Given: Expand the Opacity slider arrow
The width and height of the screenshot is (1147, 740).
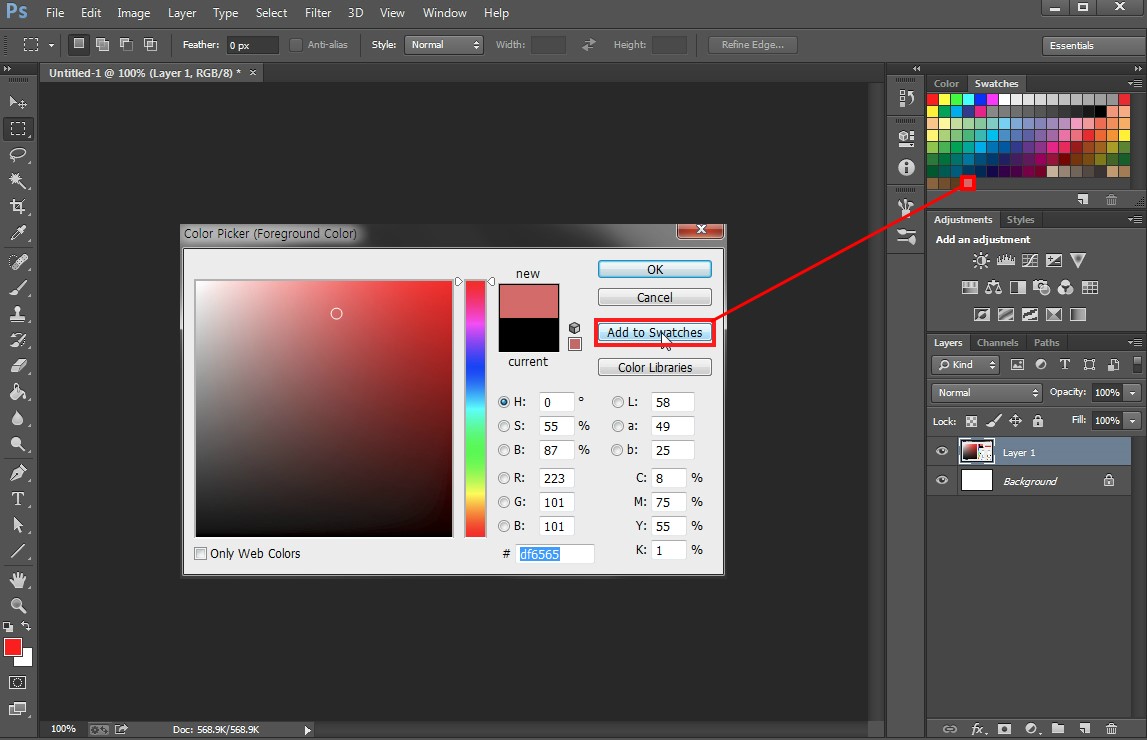Looking at the screenshot, I should point(1132,393).
